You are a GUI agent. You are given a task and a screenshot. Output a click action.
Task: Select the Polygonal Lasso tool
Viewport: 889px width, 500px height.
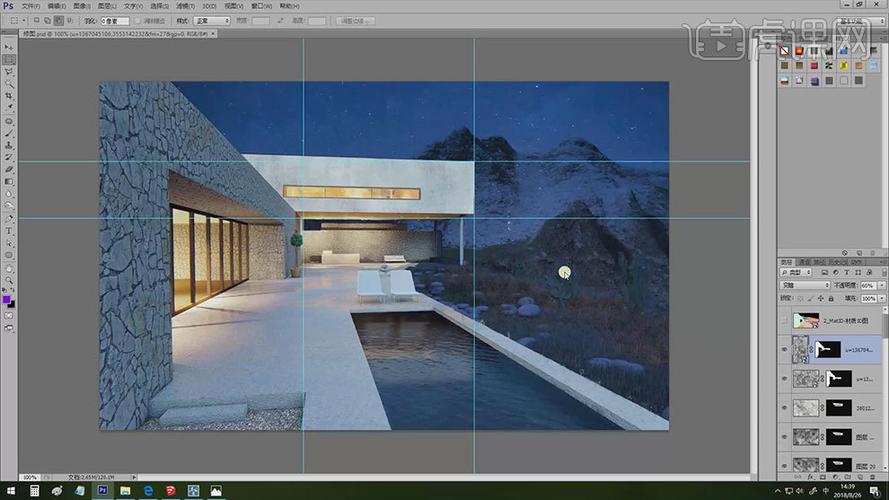[x=9, y=72]
